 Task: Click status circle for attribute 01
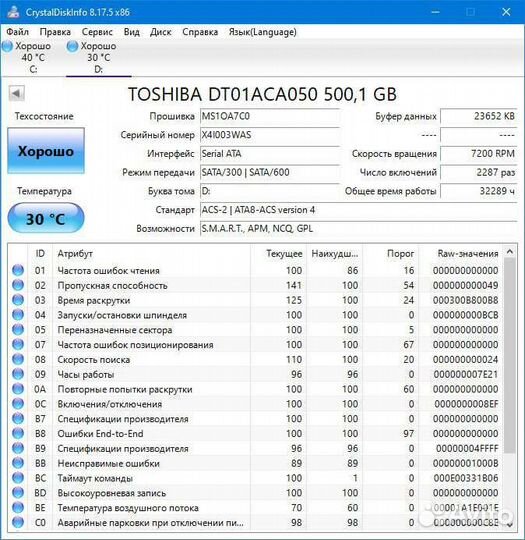(x=18, y=270)
